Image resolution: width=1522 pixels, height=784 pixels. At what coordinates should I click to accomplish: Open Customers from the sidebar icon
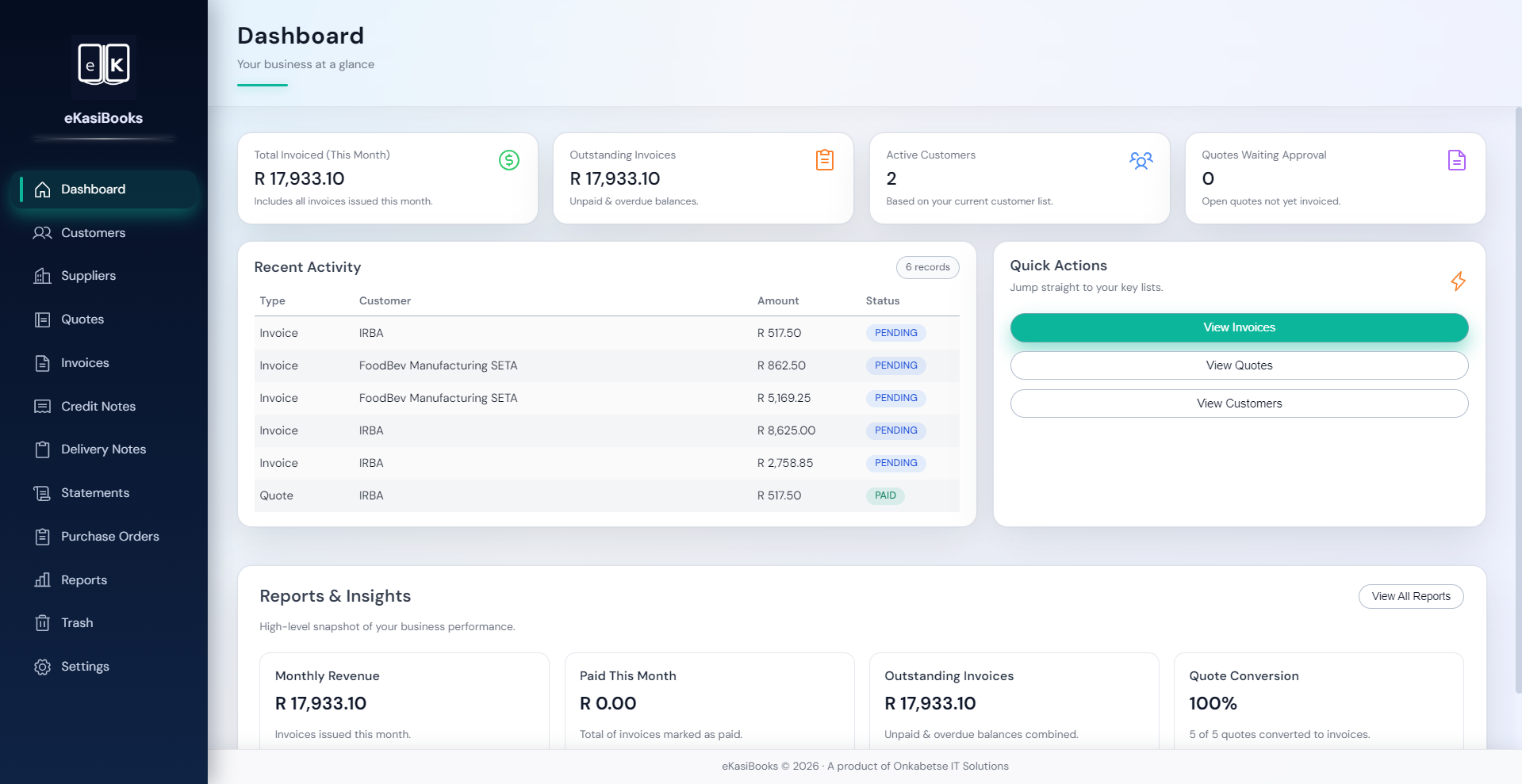42,232
